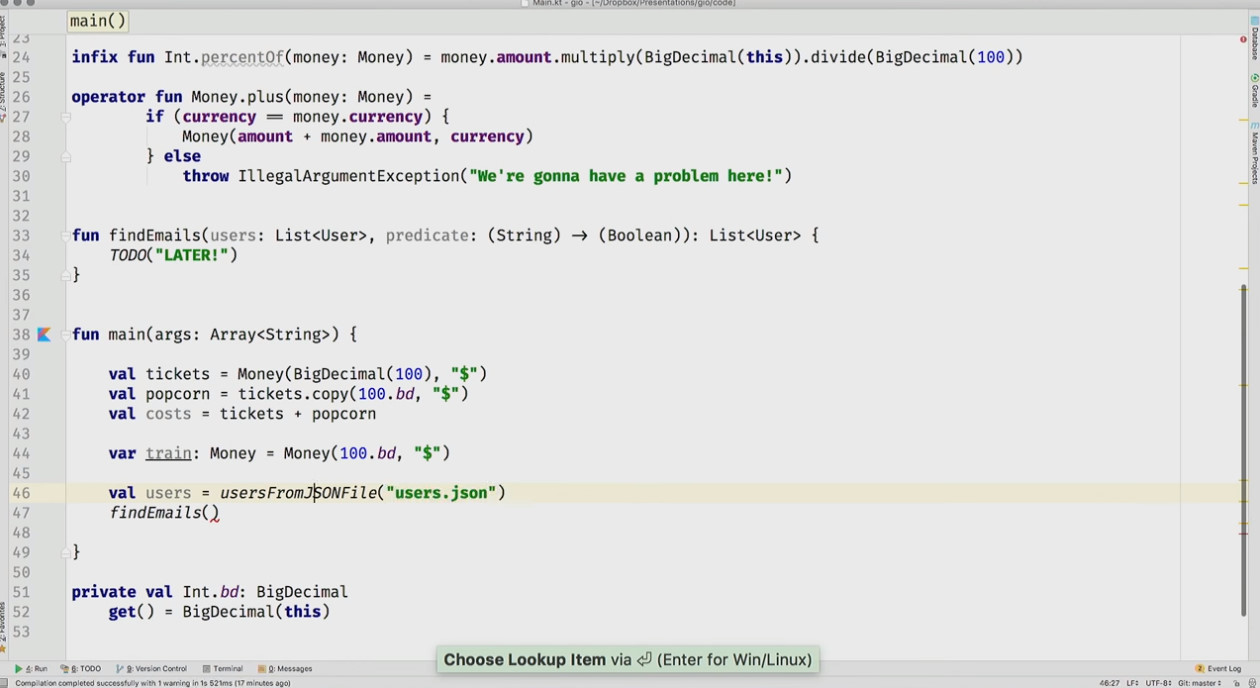Viewport: 1260px width, 688px height.
Task: Open the LF line separator selector
Action: pyautogui.click(x=1132, y=683)
